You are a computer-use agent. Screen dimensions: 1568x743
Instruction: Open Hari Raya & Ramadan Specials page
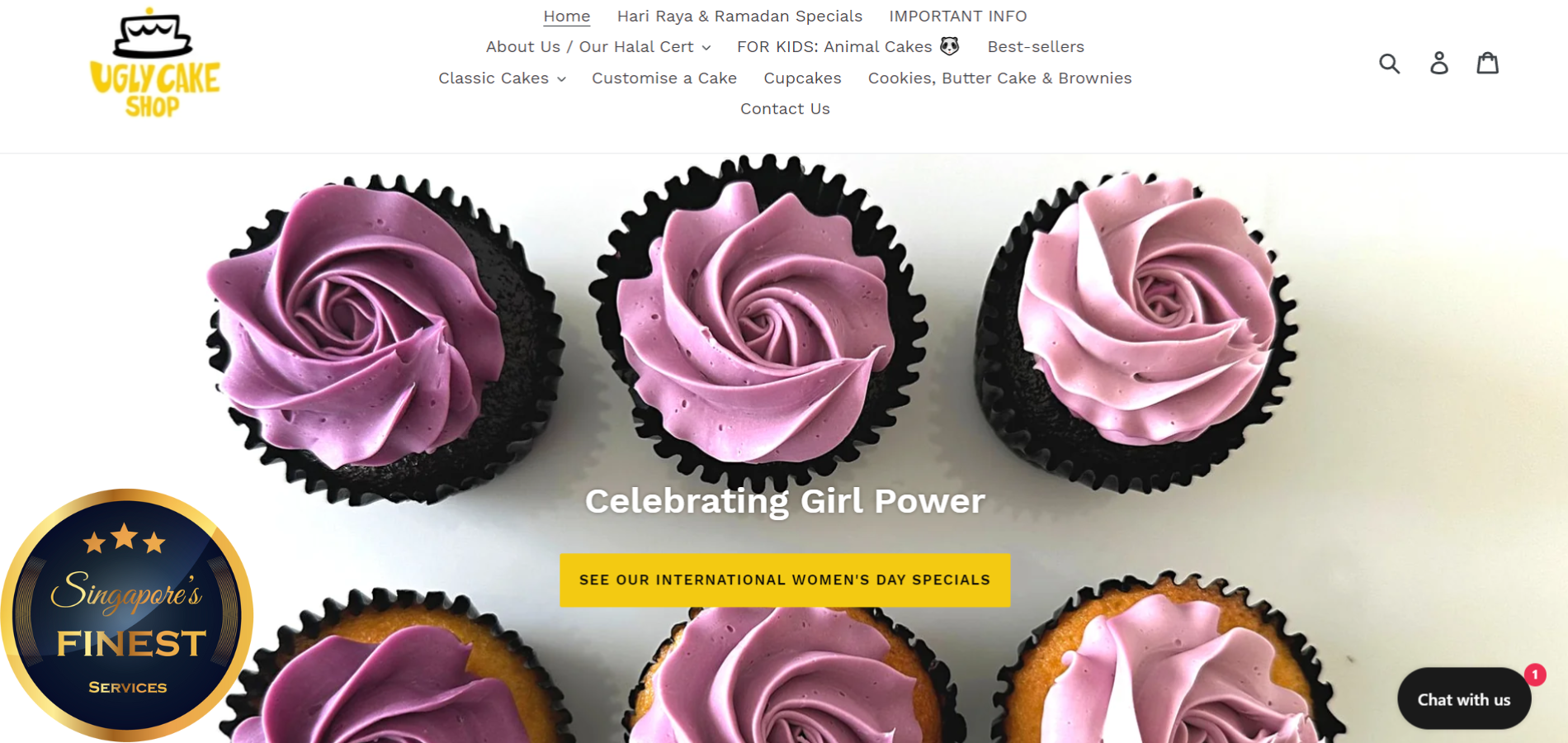739,17
